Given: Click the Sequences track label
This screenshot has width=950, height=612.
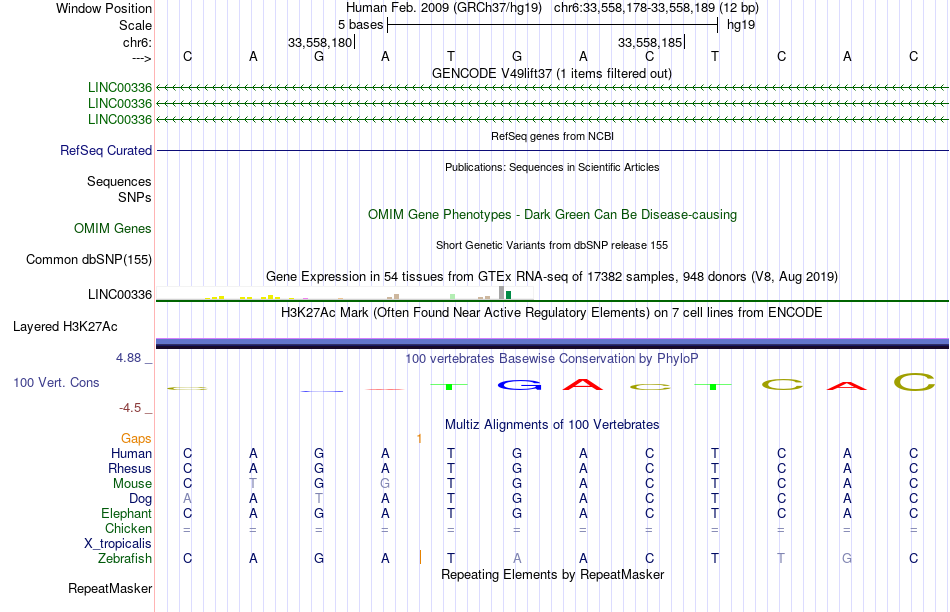Looking at the screenshot, I should [119, 181].
